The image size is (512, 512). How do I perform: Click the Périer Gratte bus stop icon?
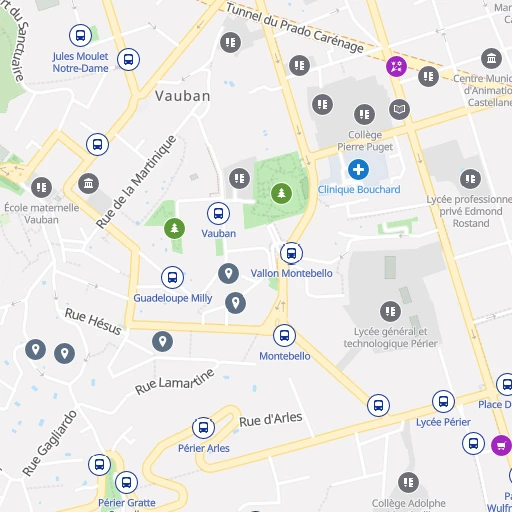point(126,482)
